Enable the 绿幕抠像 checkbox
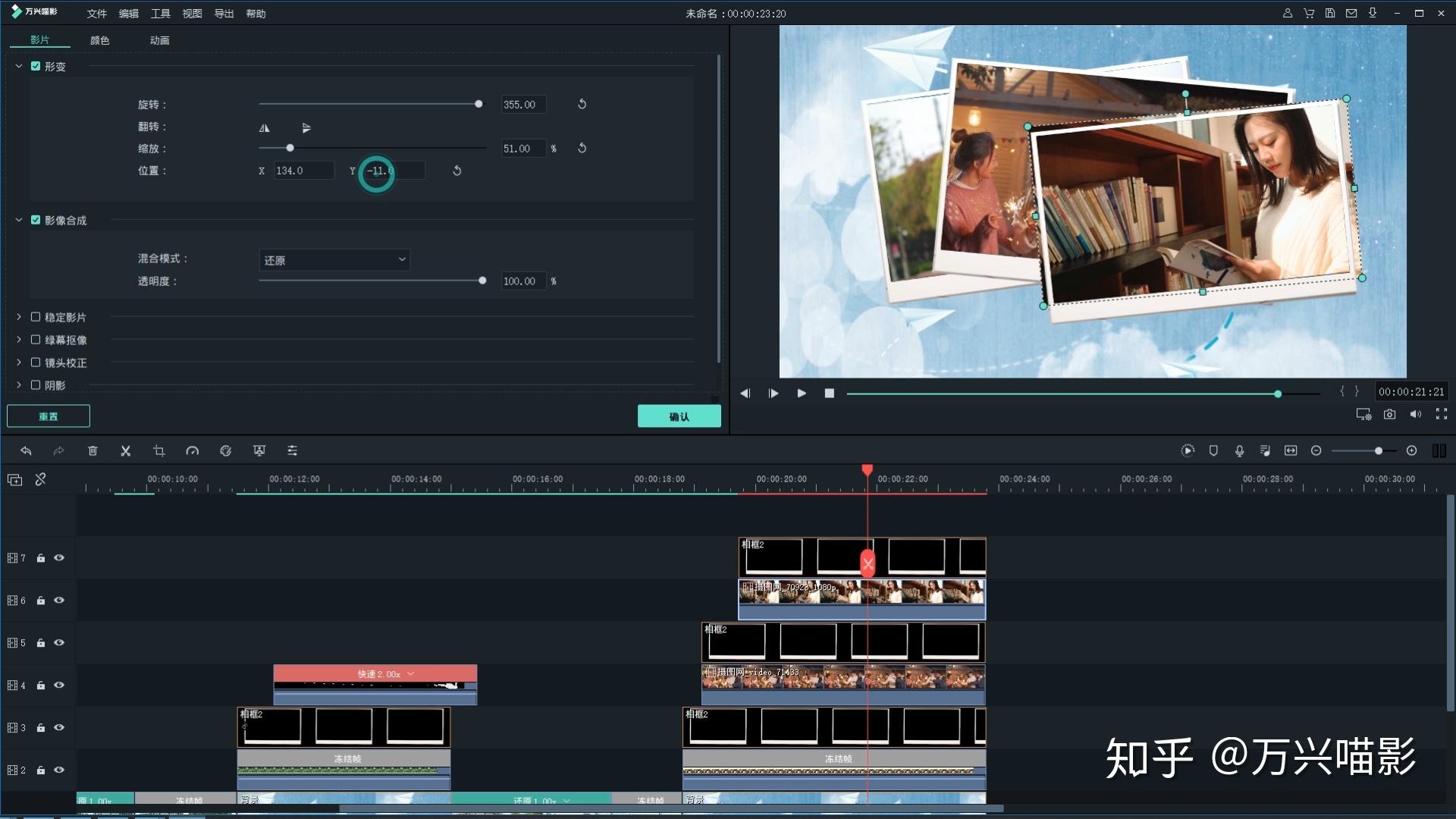1456x819 pixels. [x=36, y=340]
